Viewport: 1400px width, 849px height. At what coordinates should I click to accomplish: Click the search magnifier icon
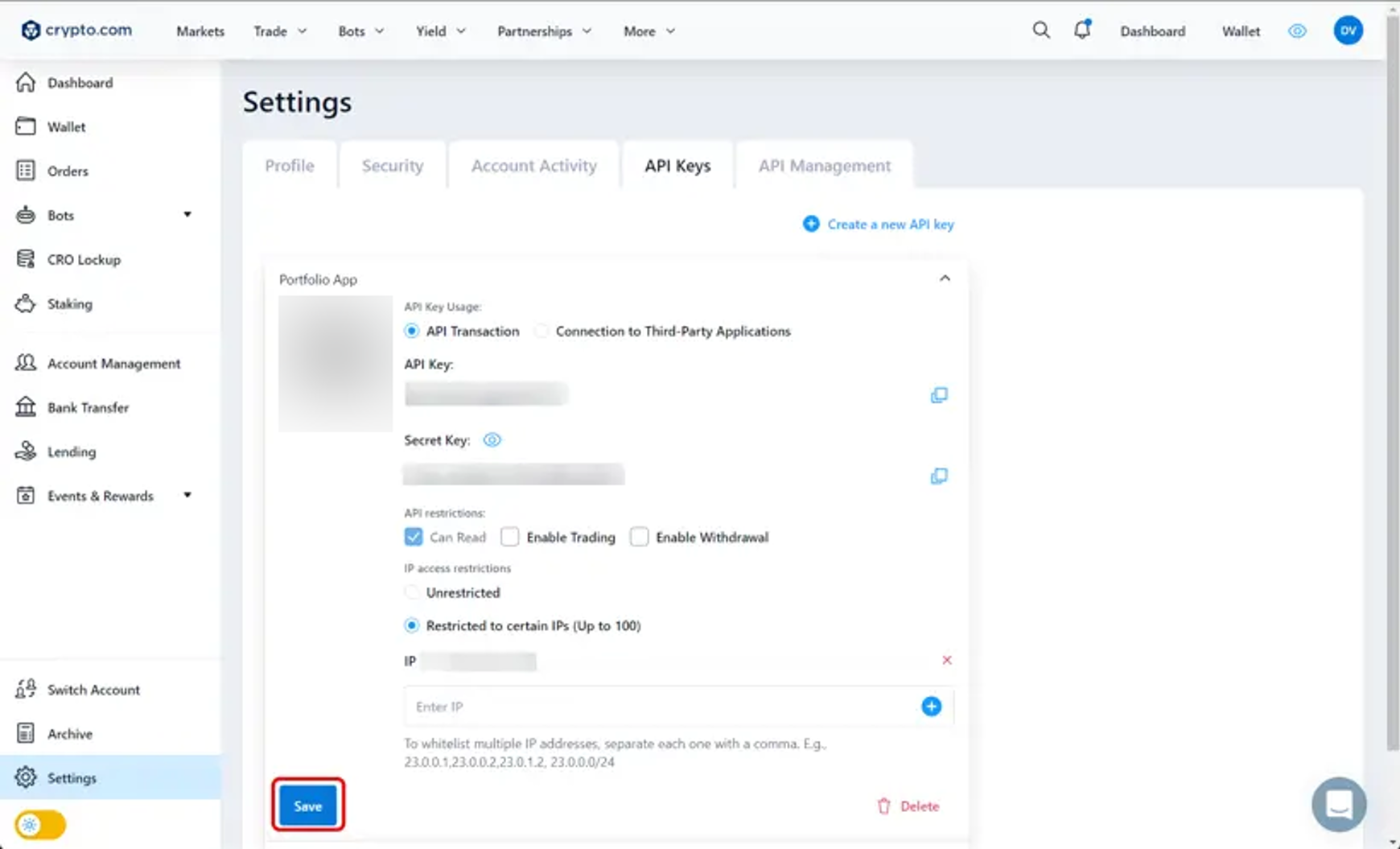(1040, 31)
